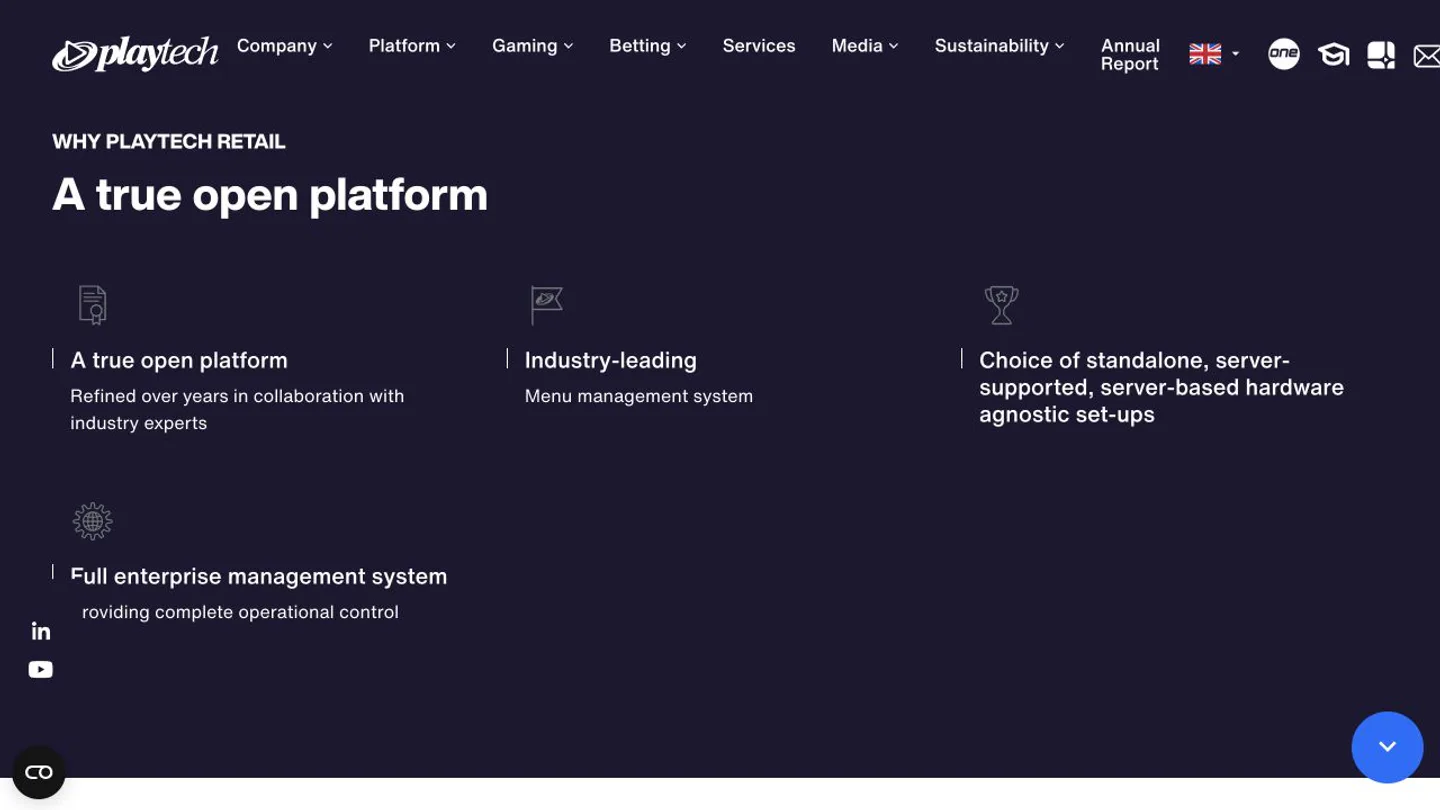Open the academy graduation cap icon
The height and width of the screenshot is (810, 1440).
[1333, 55]
